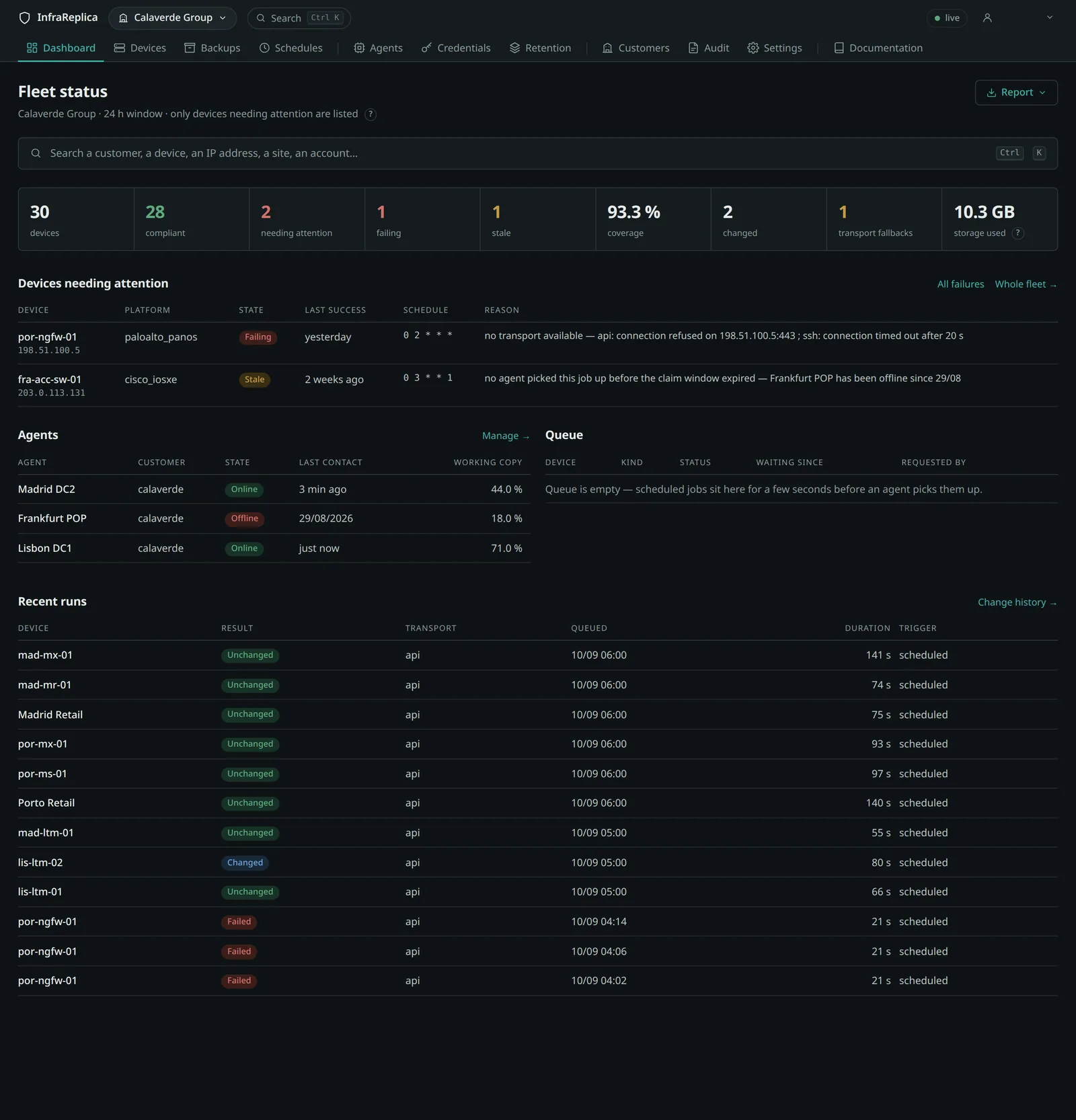This screenshot has height=1120, width=1076.
Task: Click the Failing state badge
Action: (258, 337)
